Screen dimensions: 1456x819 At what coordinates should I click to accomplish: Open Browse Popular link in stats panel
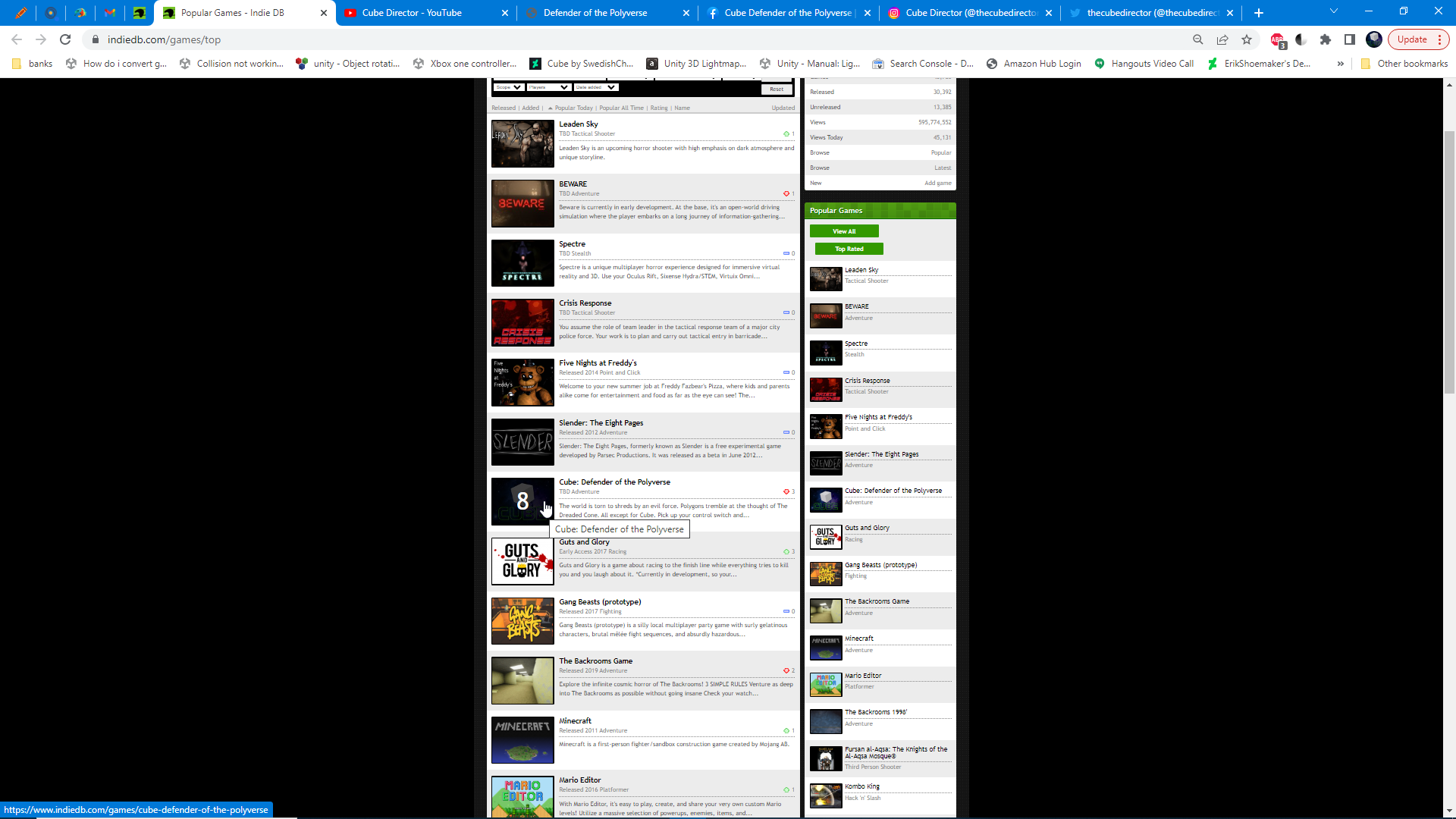[x=940, y=152]
